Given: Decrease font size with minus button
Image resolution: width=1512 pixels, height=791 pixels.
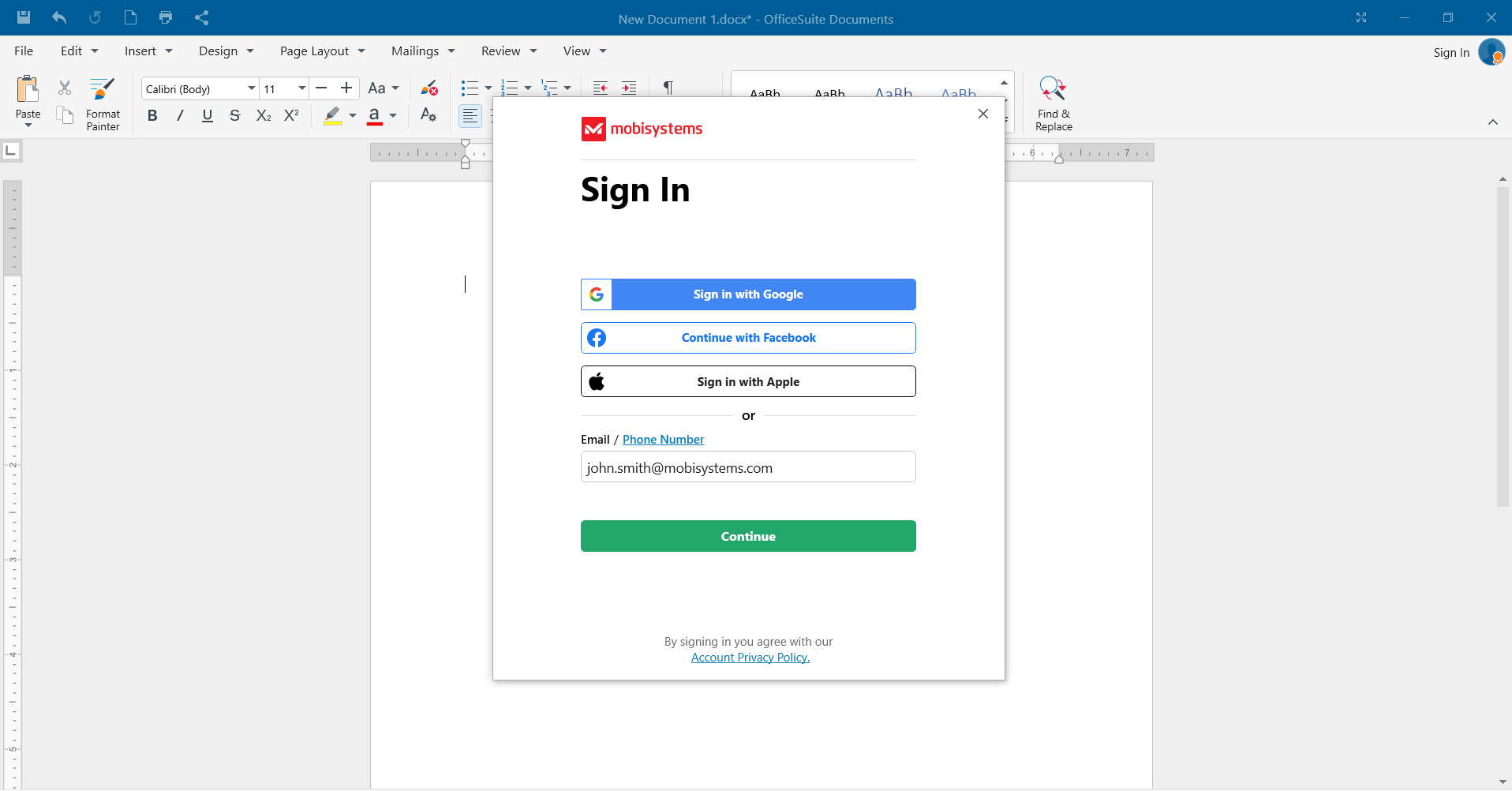Looking at the screenshot, I should click(321, 88).
